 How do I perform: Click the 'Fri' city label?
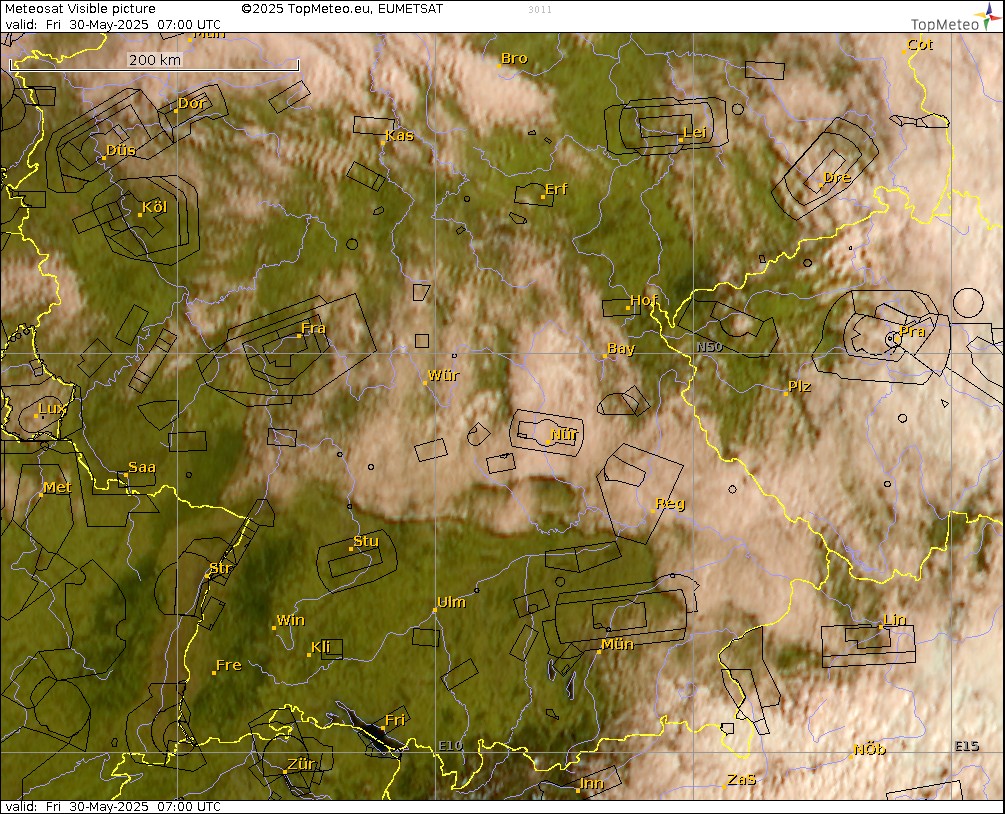click(x=395, y=720)
